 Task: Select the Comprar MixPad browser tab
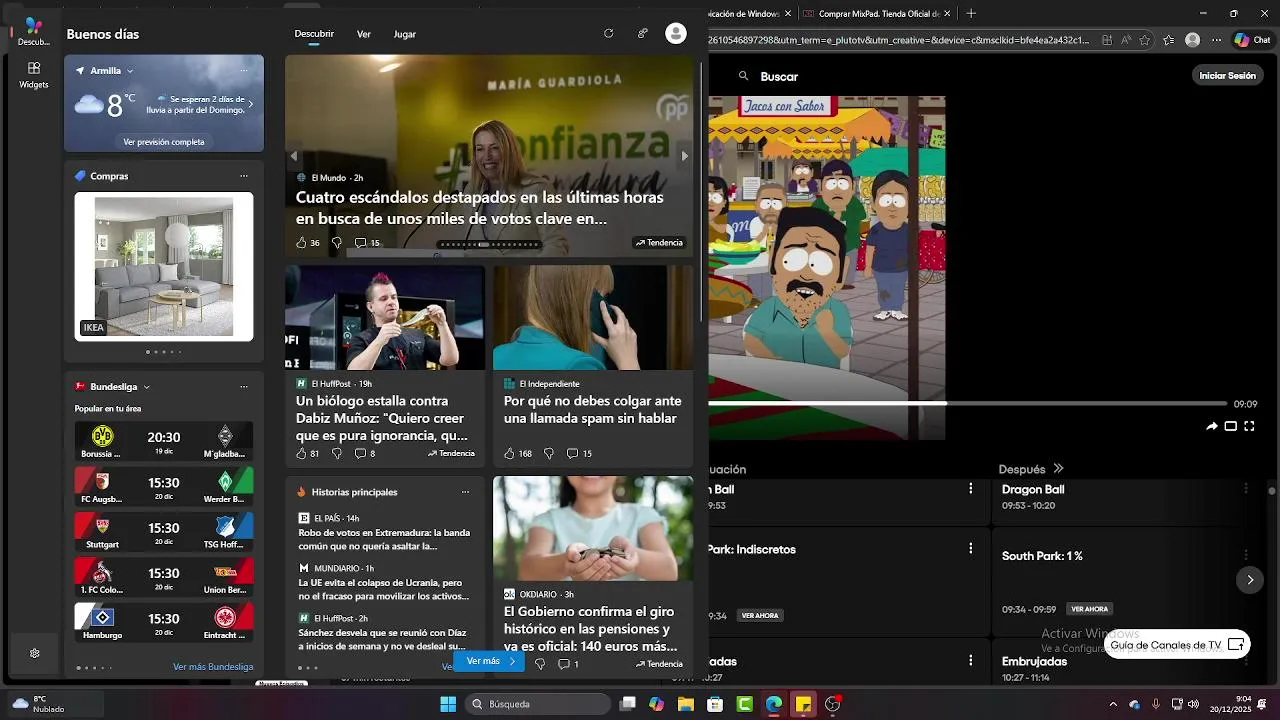(878, 14)
